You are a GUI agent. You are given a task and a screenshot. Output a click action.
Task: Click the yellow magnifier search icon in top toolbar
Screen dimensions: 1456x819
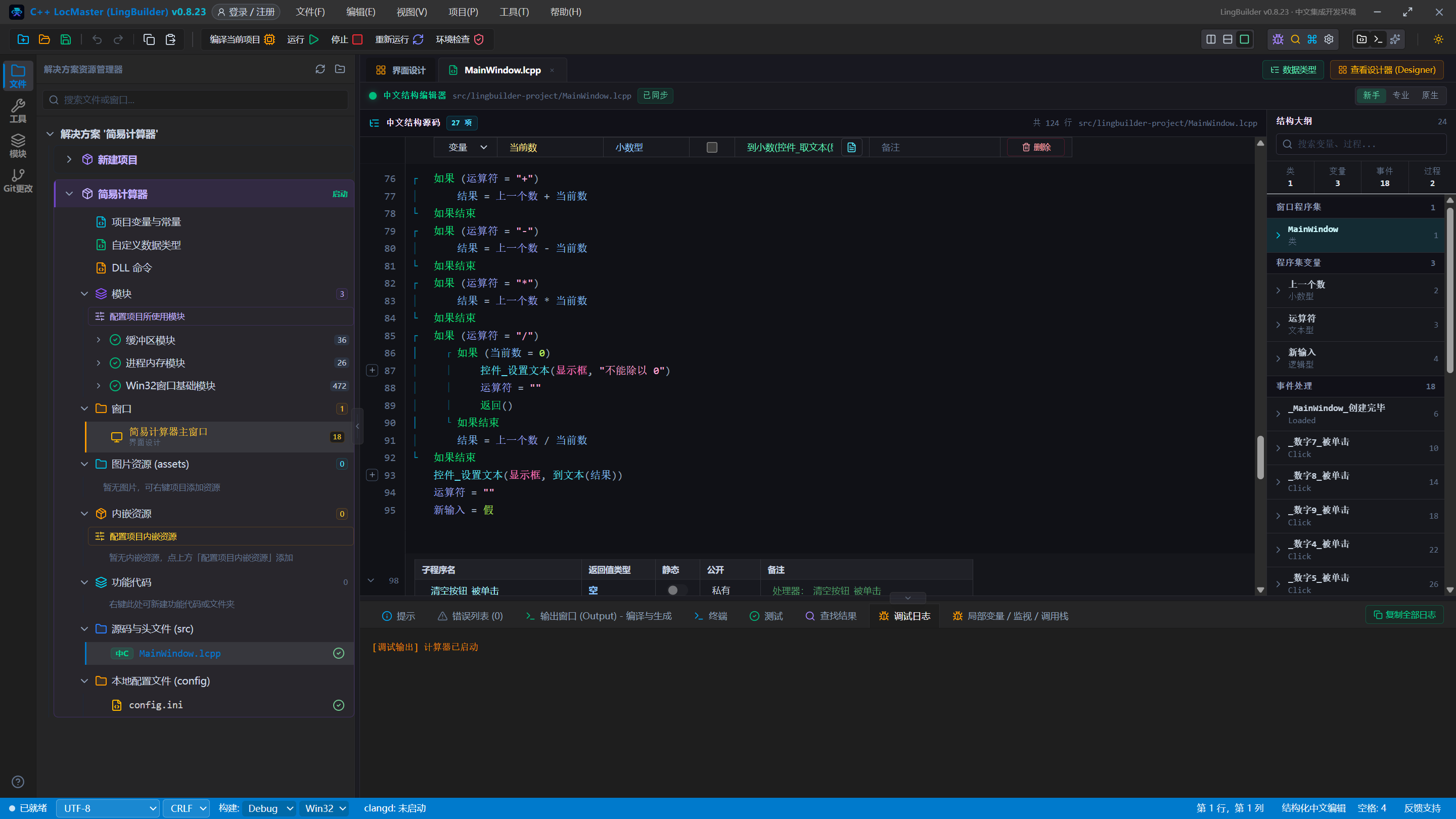pos(1295,39)
